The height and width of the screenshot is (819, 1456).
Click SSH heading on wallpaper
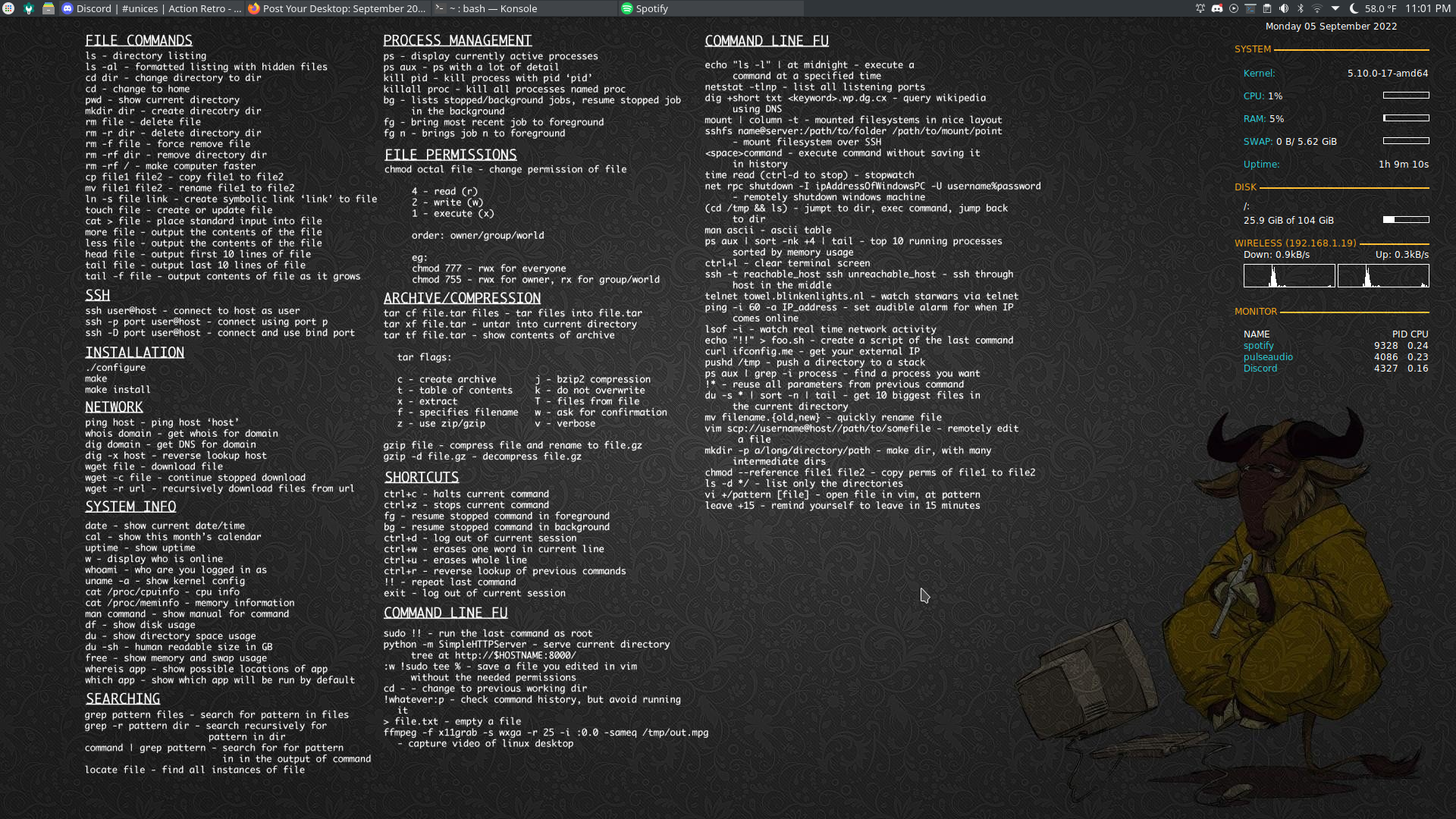tap(98, 295)
